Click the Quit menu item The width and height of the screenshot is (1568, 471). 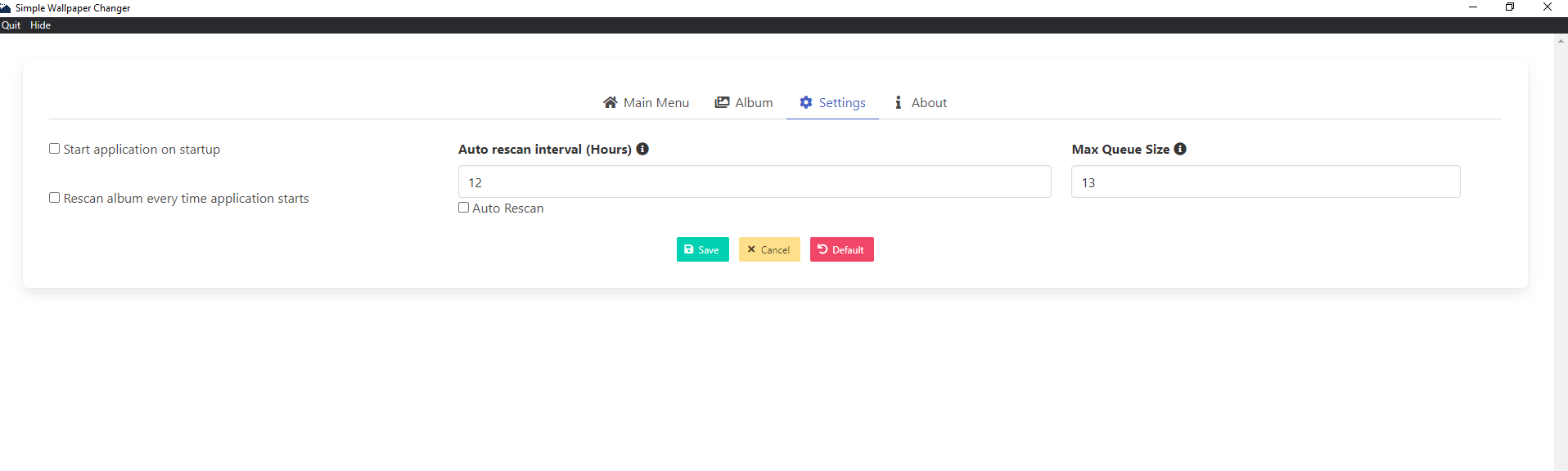tap(11, 25)
